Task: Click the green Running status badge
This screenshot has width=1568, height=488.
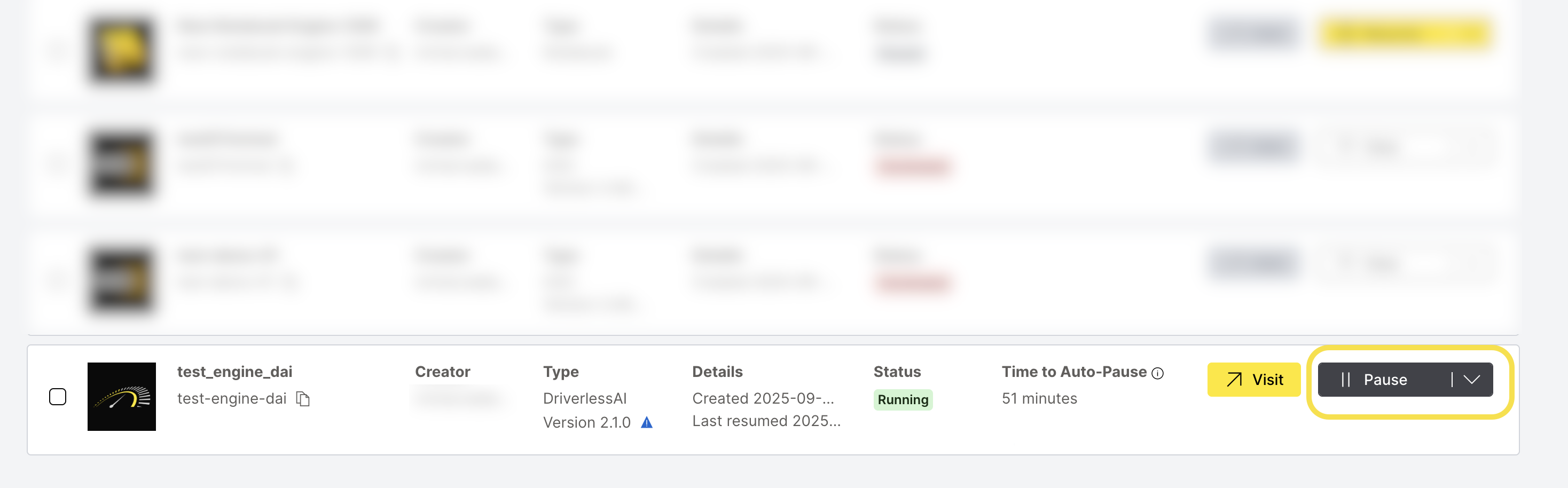Action: pos(903,400)
